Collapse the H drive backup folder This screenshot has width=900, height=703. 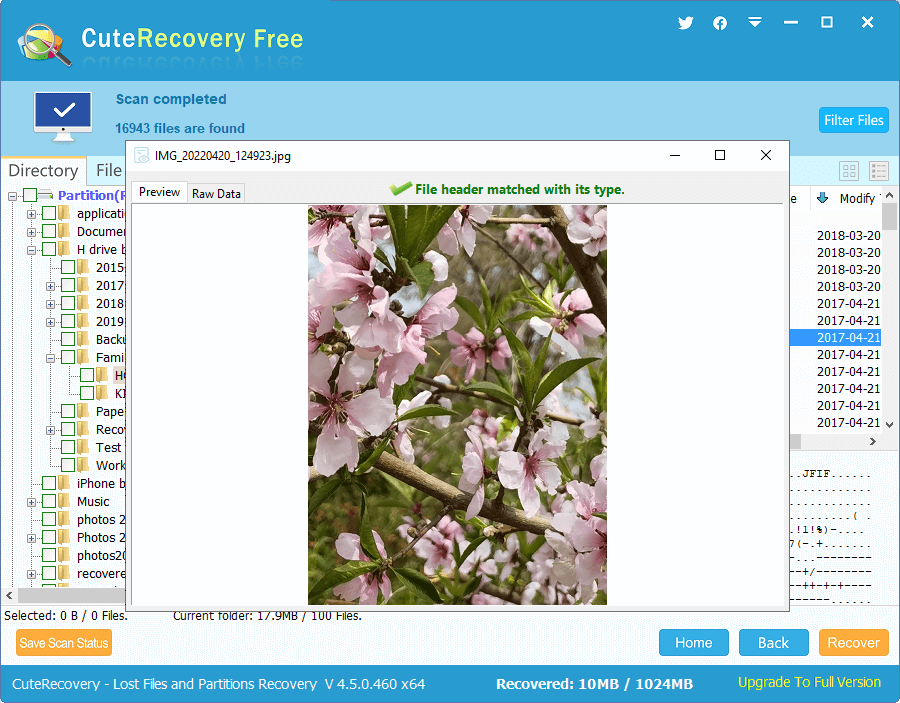[x=32, y=250]
